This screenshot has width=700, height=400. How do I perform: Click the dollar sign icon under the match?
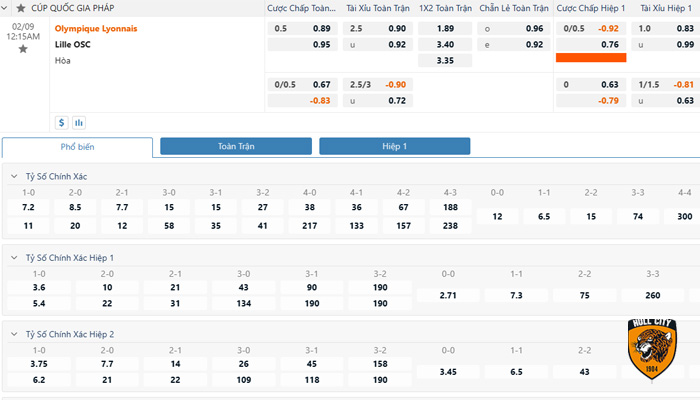point(62,123)
